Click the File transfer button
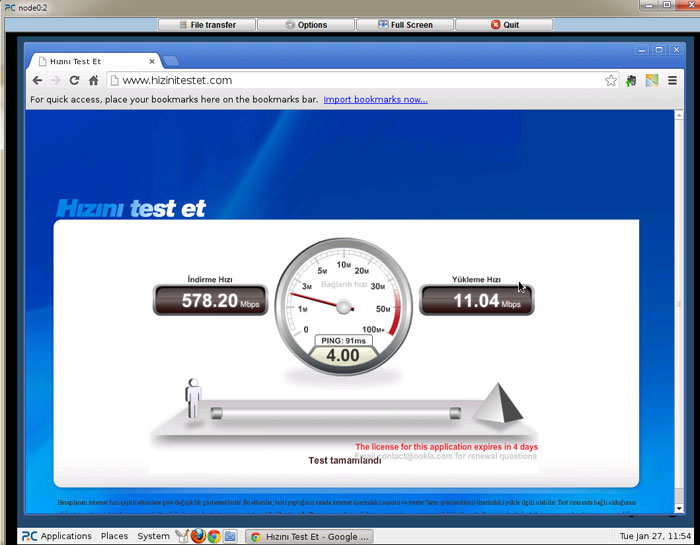 click(207, 25)
